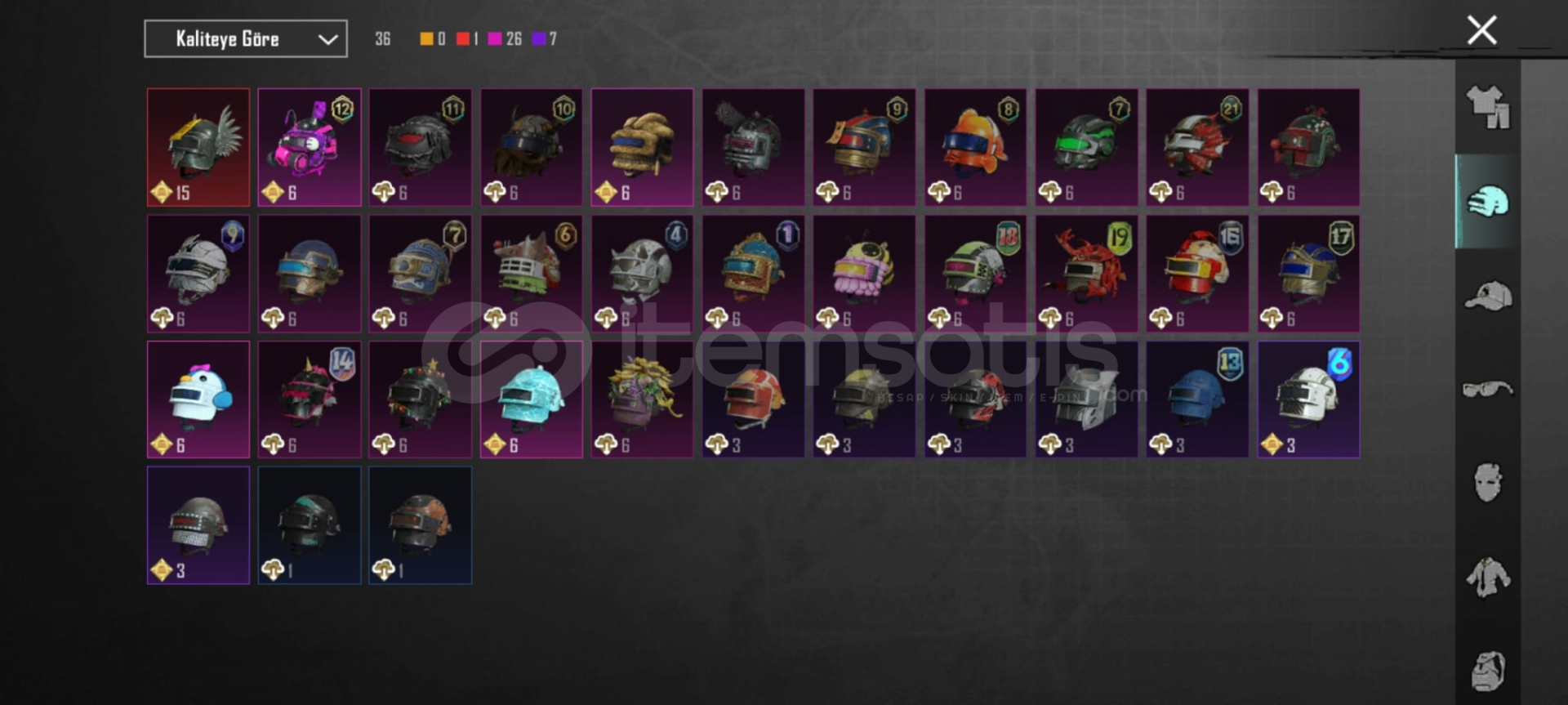Select the white penguin helmet with pink bow
The height and width of the screenshot is (705, 1568).
pyautogui.click(x=198, y=399)
